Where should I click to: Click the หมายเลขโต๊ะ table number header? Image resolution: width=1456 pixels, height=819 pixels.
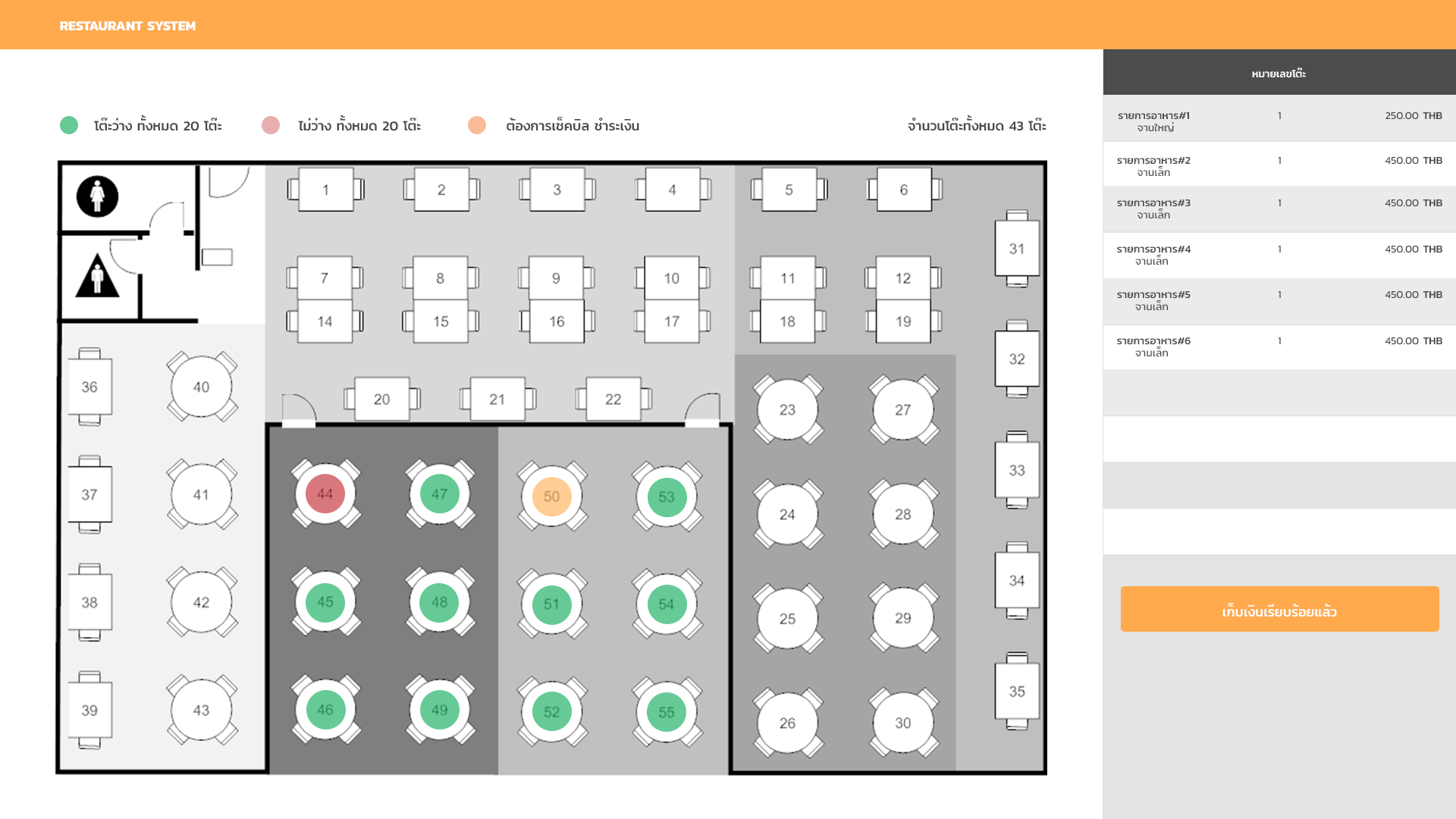pyautogui.click(x=1279, y=74)
